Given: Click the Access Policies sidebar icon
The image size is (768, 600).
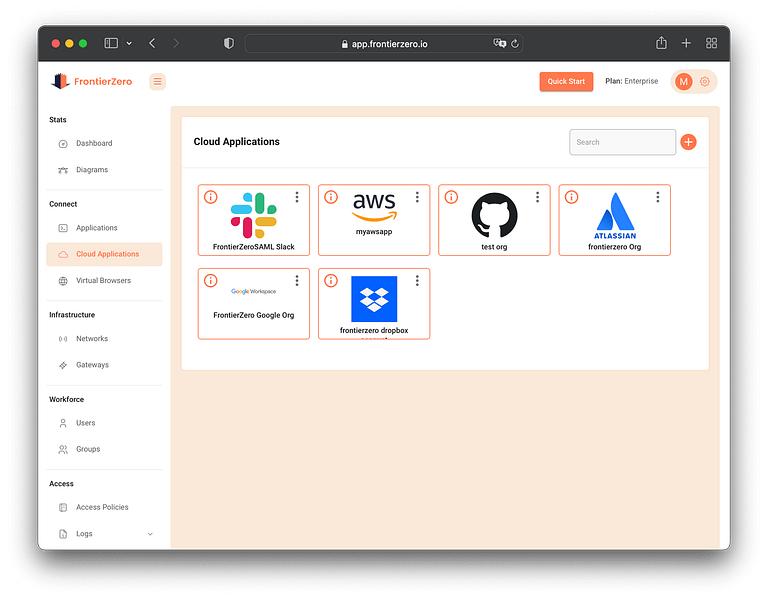Looking at the screenshot, I should pos(63,507).
